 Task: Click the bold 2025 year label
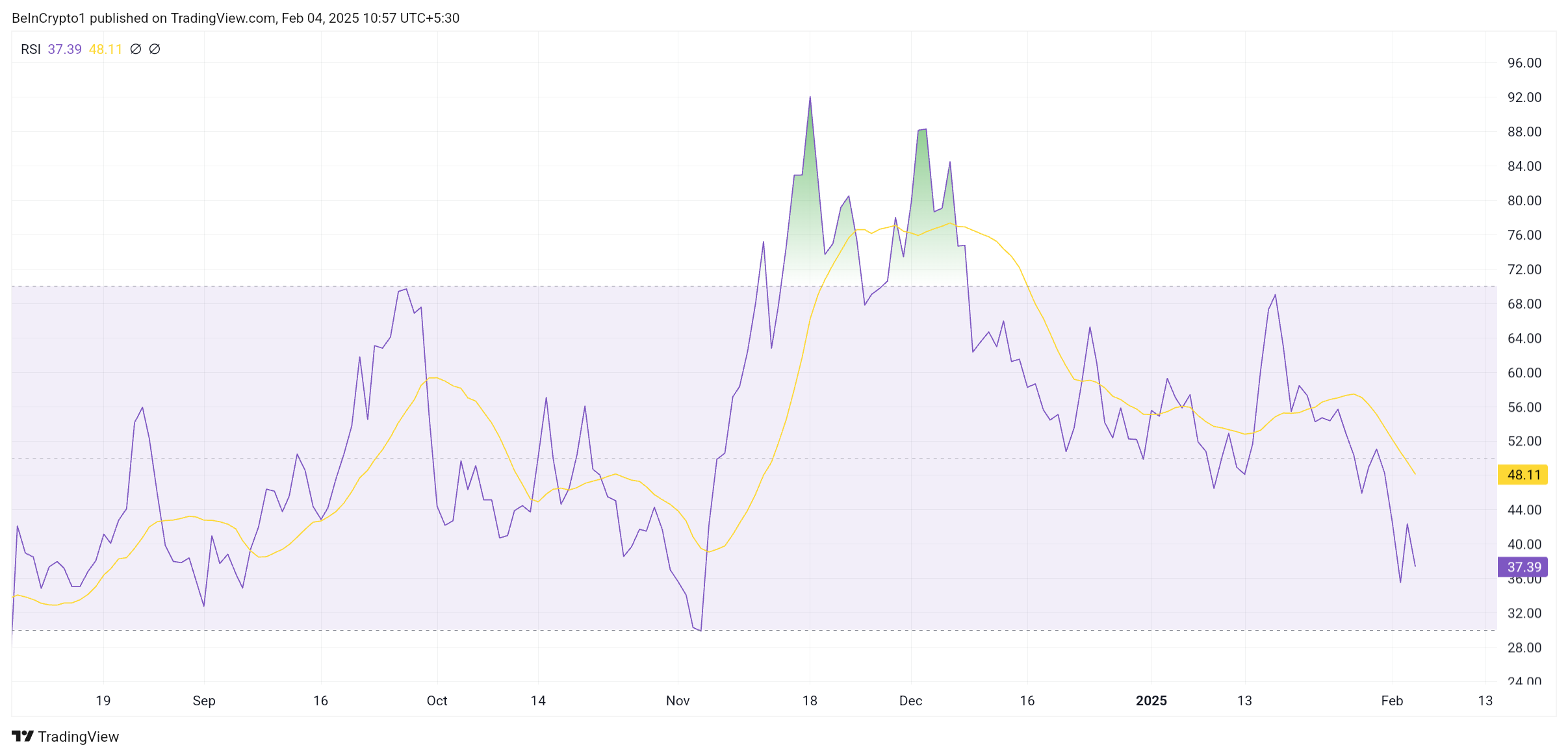[x=1151, y=701]
